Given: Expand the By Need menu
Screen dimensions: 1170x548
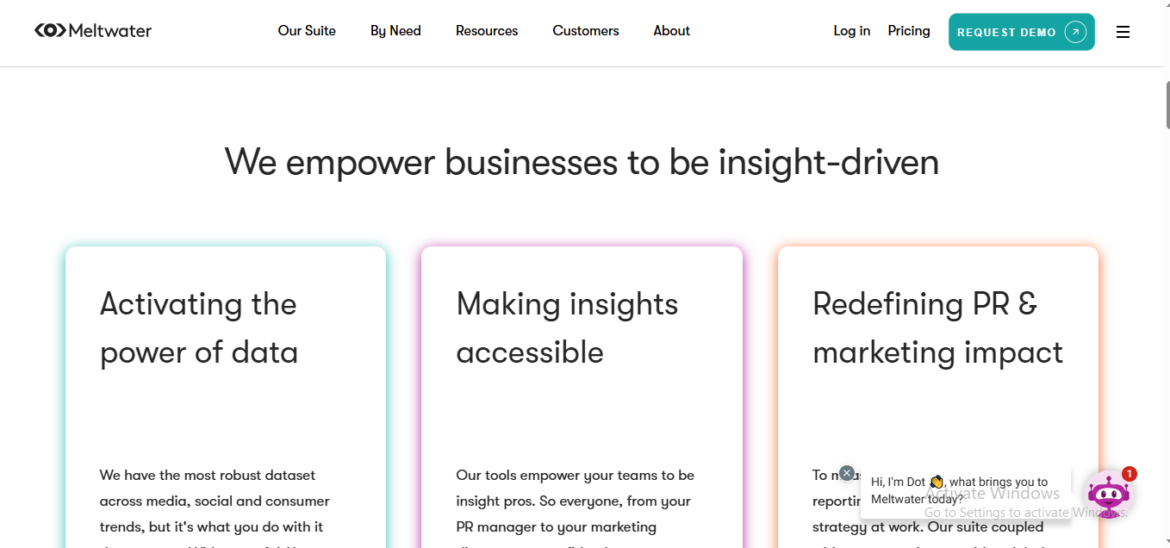Looking at the screenshot, I should point(395,31).
